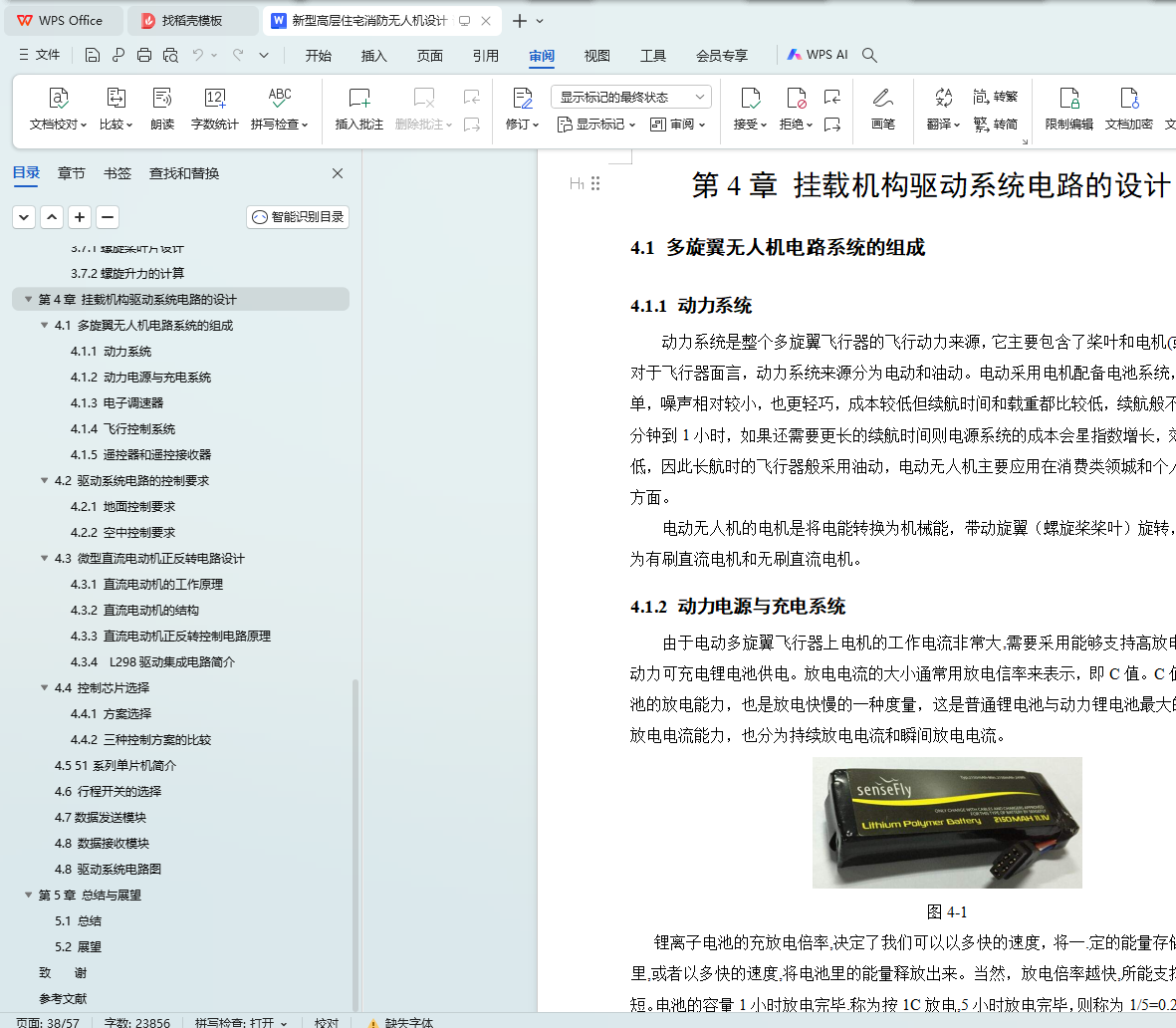Click 字数: 23856 in status bar

point(137,1022)
